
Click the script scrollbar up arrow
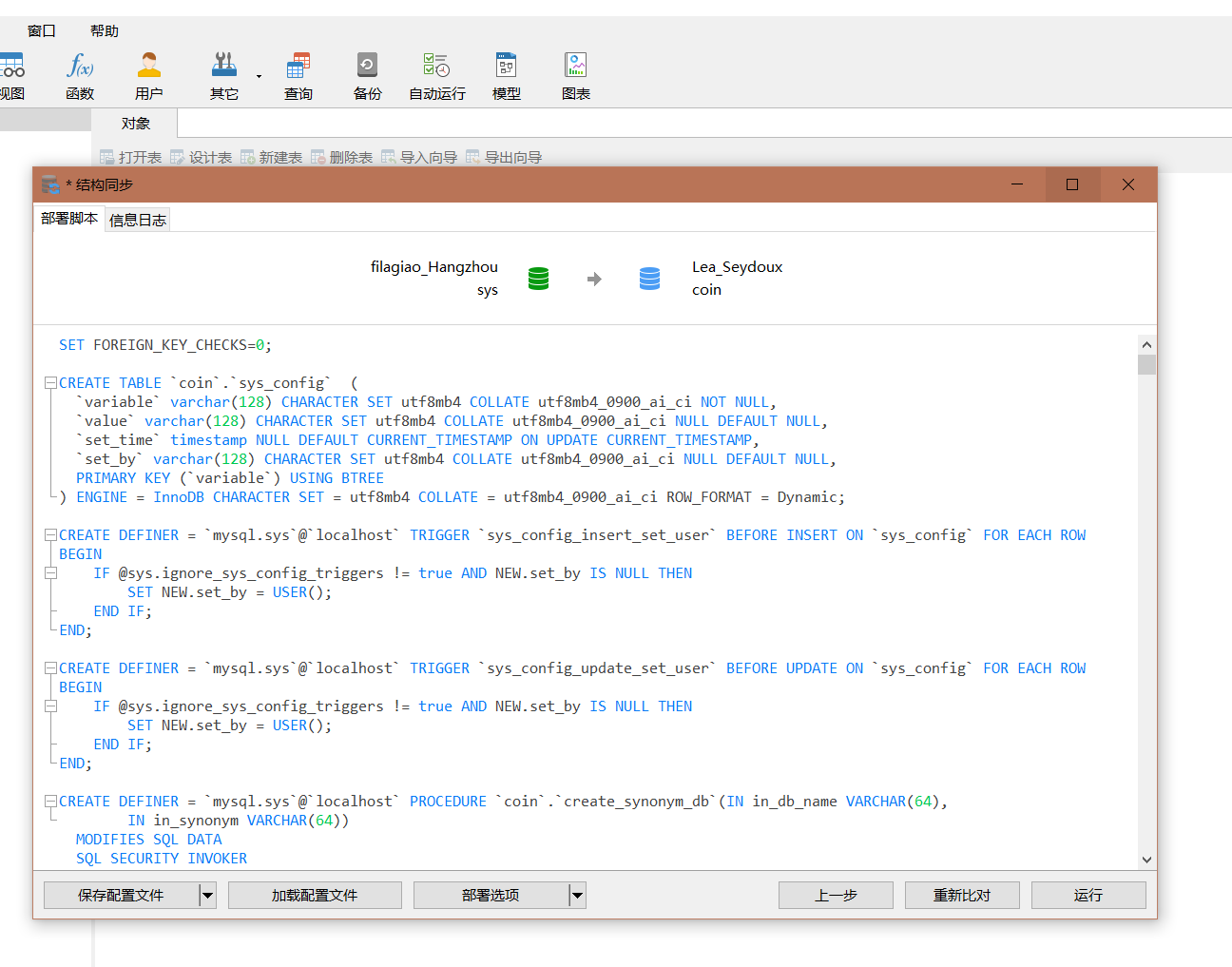point(1146,345)
